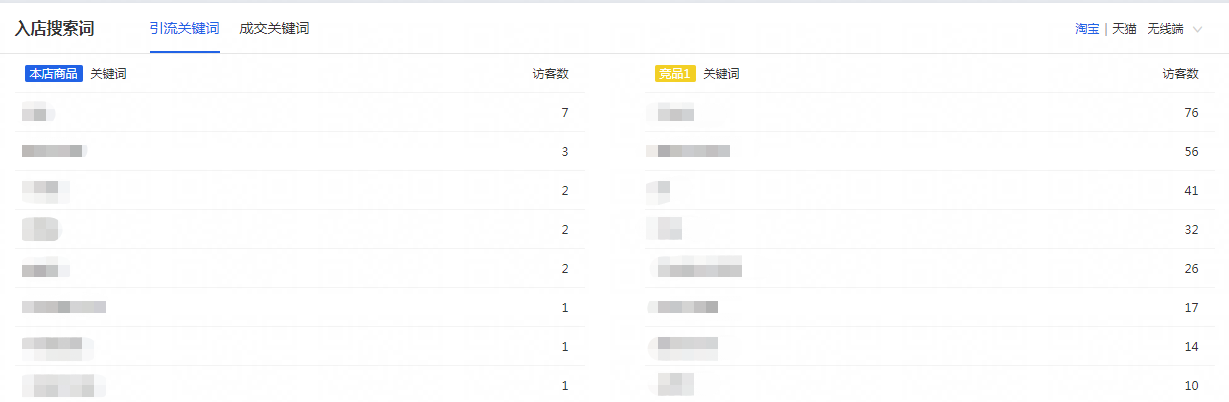Select the 竞品1 keyword row with 76 visitors
The image size is (1229, 402).
[x=930, y=113]
